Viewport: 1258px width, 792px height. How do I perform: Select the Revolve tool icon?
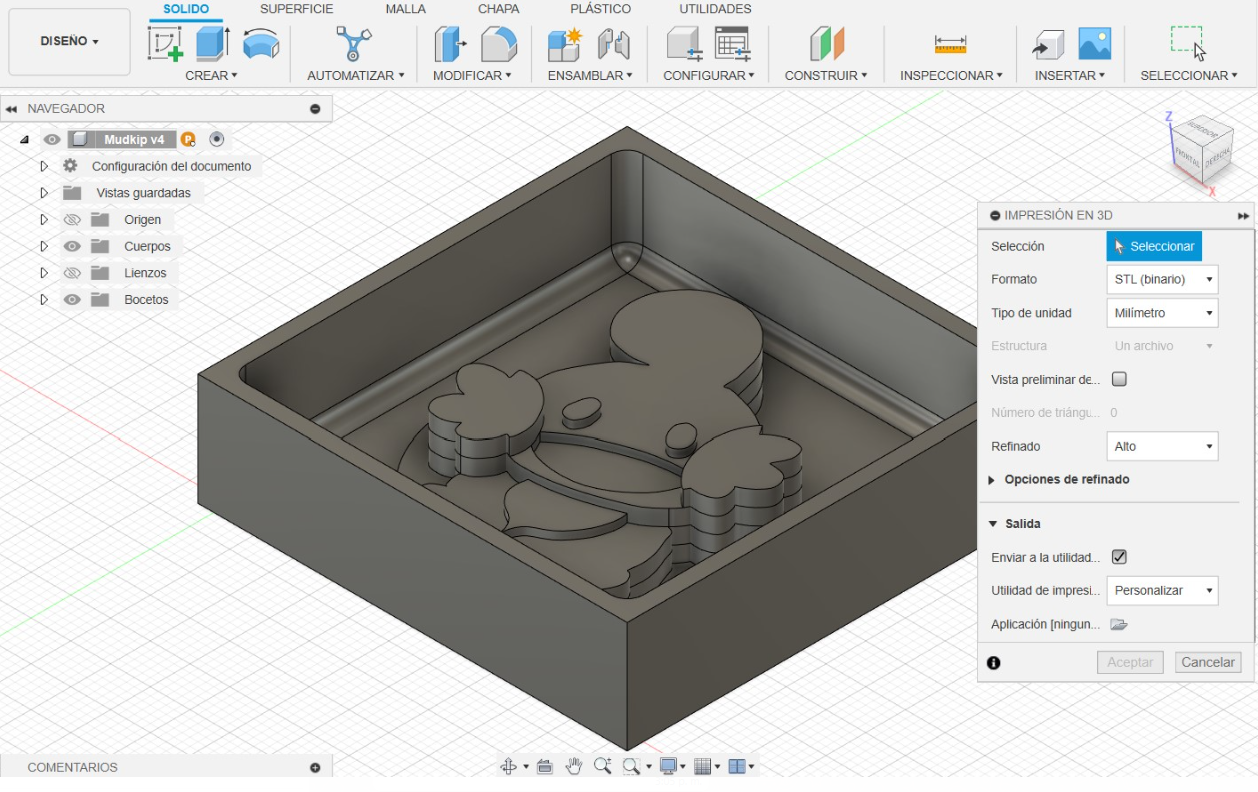261,44
